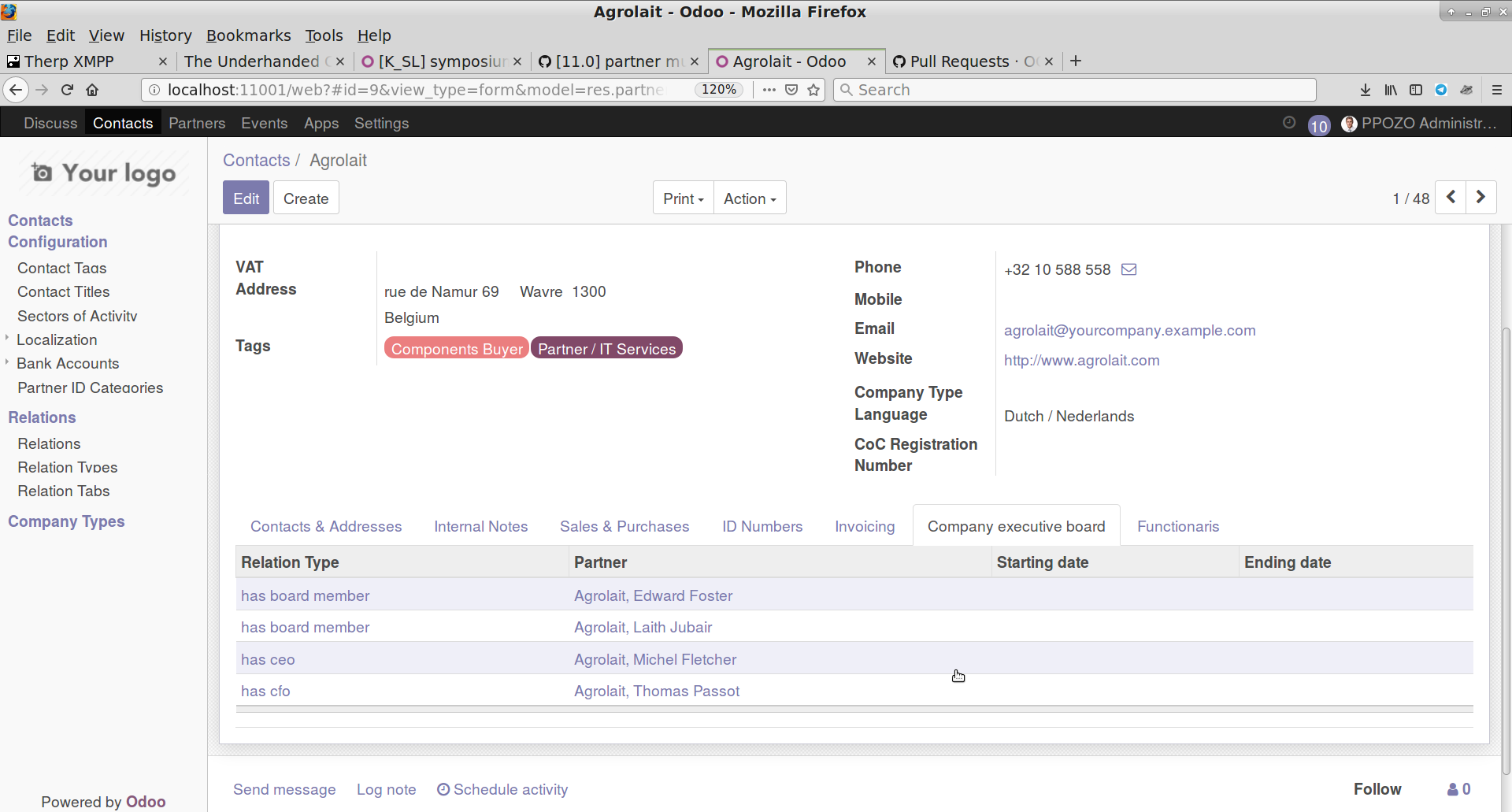This screenshot has width=1512, height=812.
Task: Switch to the Internal Notes tab
Action: click(480, 526)
